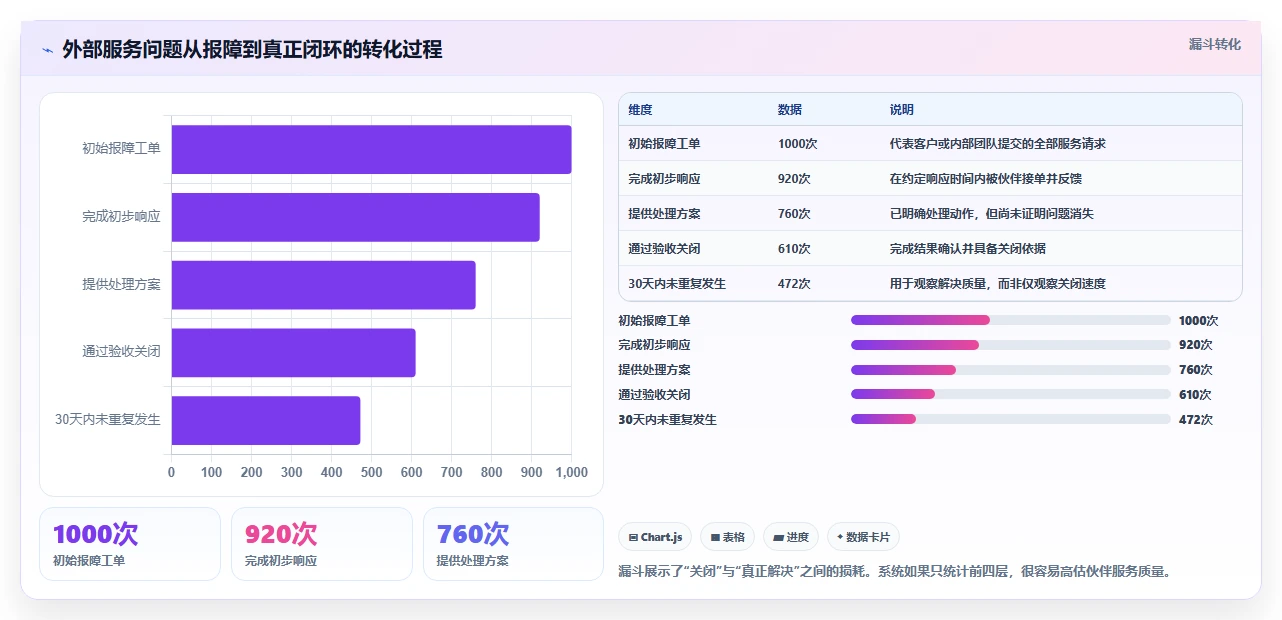Click table cell 完成初步响应
Image resolution: width=1282 pixels, height=620 pixels.
pyautogui.click(x=664, y=179)
